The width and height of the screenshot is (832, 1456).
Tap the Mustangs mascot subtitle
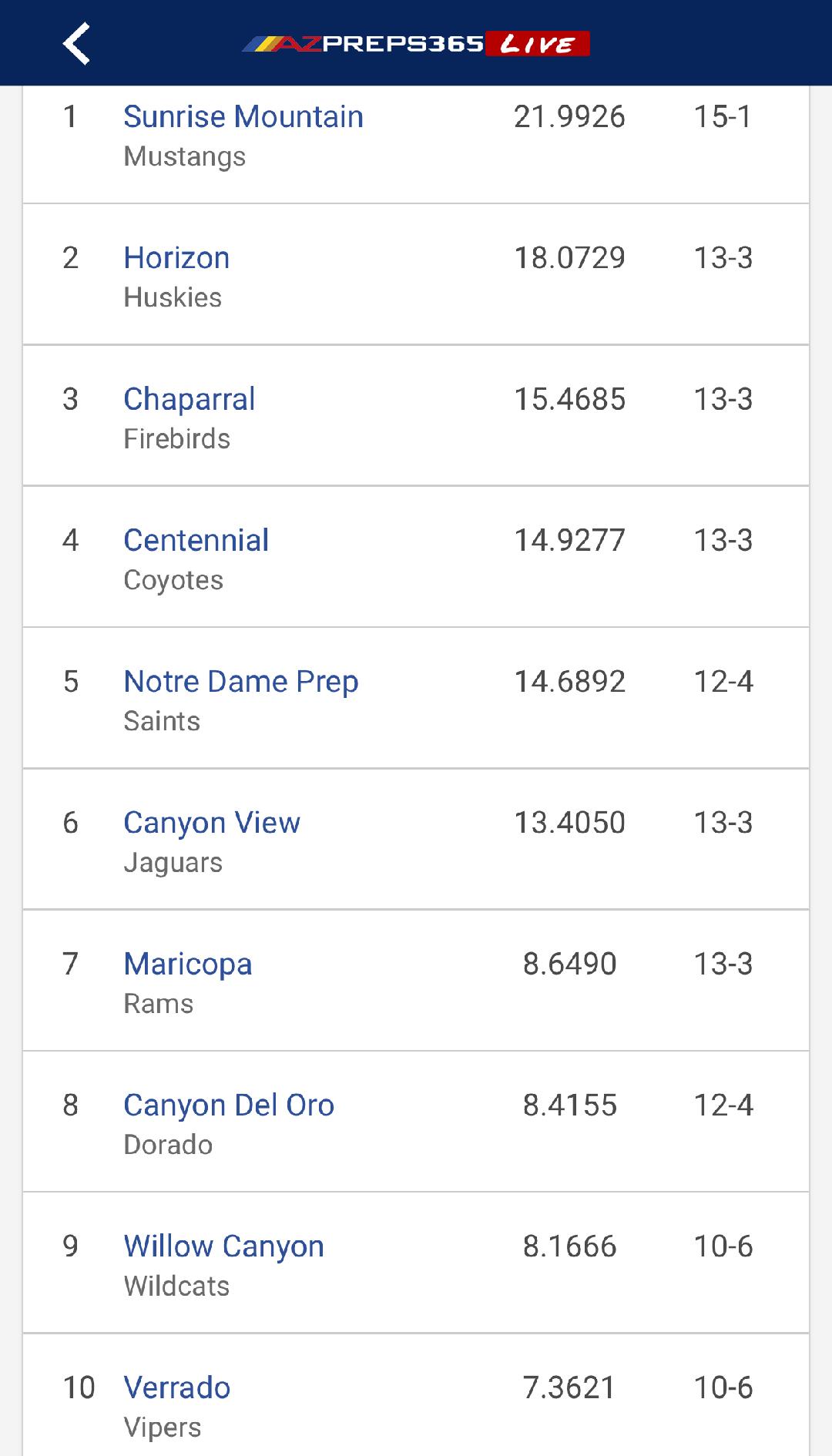(184, 156)
